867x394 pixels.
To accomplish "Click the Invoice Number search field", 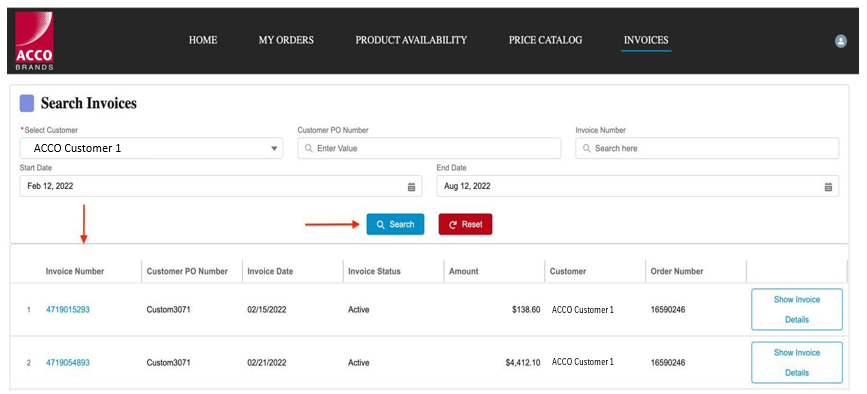I will click(x=707, y=148).
